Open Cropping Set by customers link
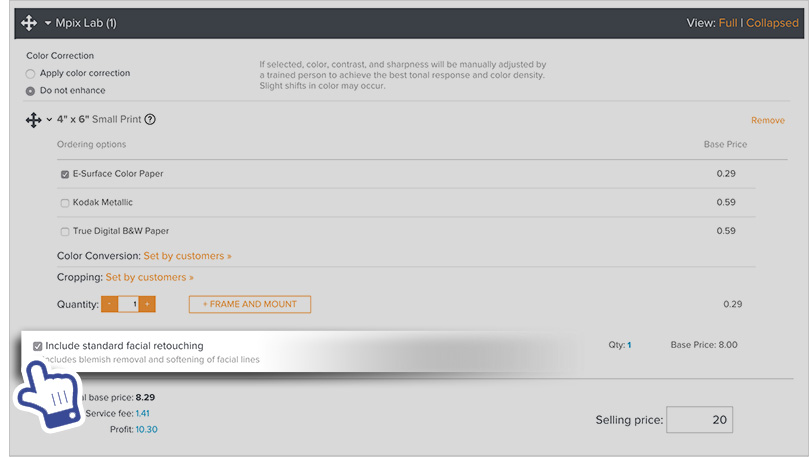 point(150,277)
